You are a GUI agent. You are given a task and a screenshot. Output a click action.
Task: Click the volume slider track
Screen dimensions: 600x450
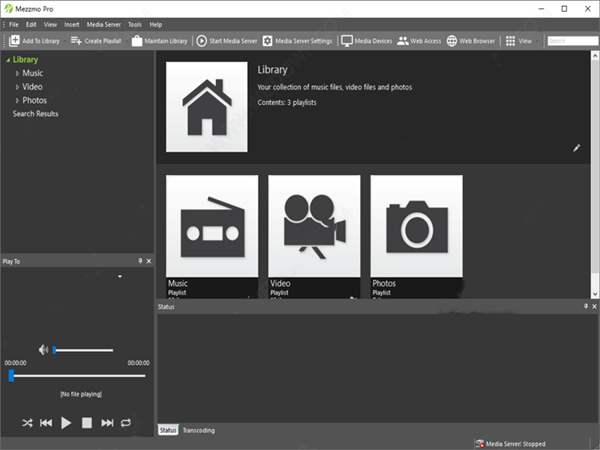coord(84,350)
